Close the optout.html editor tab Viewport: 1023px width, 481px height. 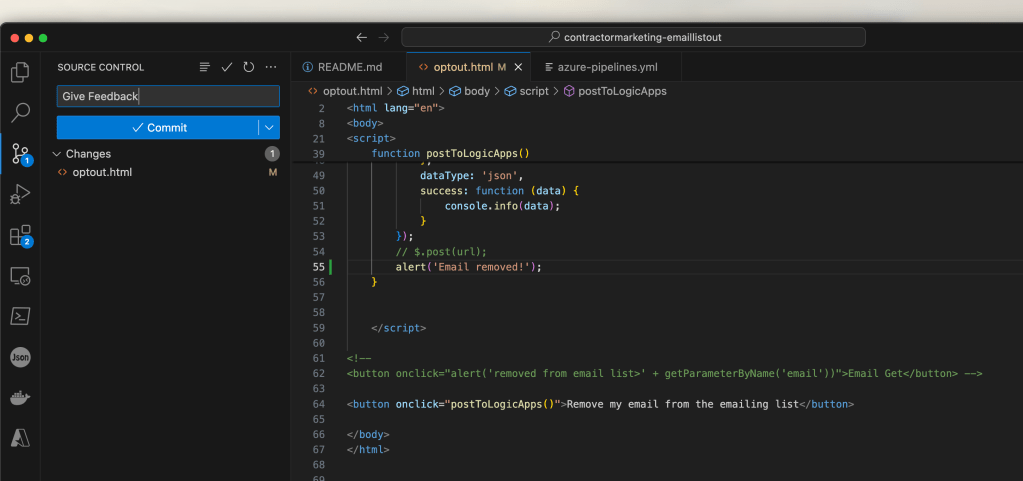[x=519, y=67]
